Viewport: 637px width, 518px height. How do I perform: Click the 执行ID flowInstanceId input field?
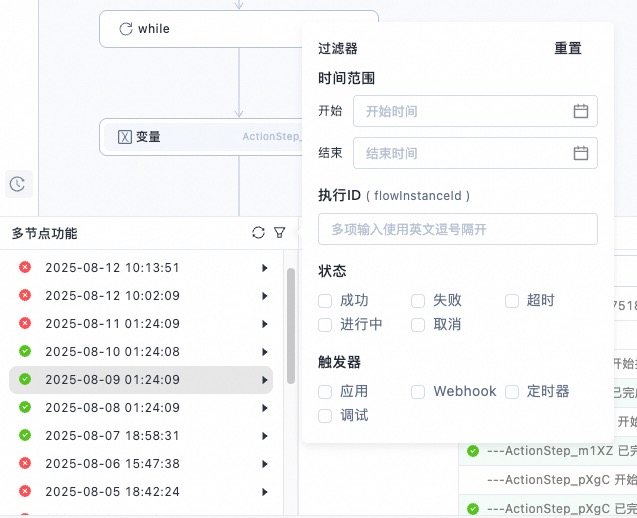(x=458, y=229)
